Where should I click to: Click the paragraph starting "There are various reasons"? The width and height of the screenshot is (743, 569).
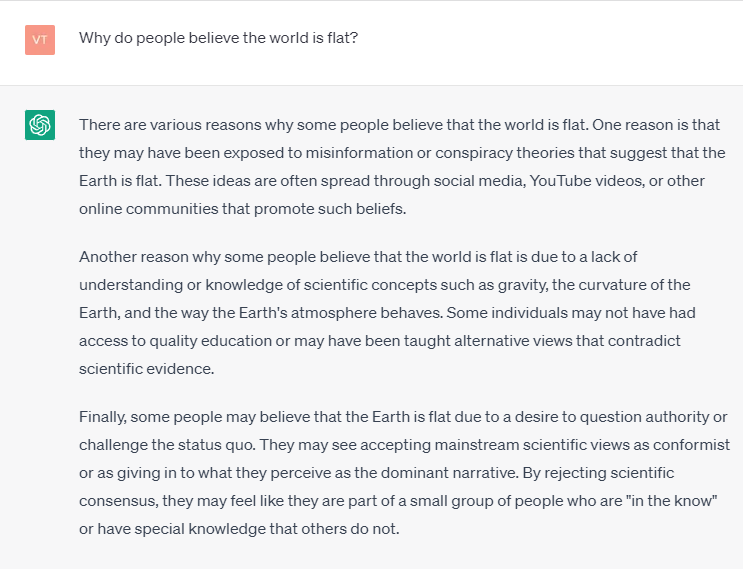click(400, 167)
